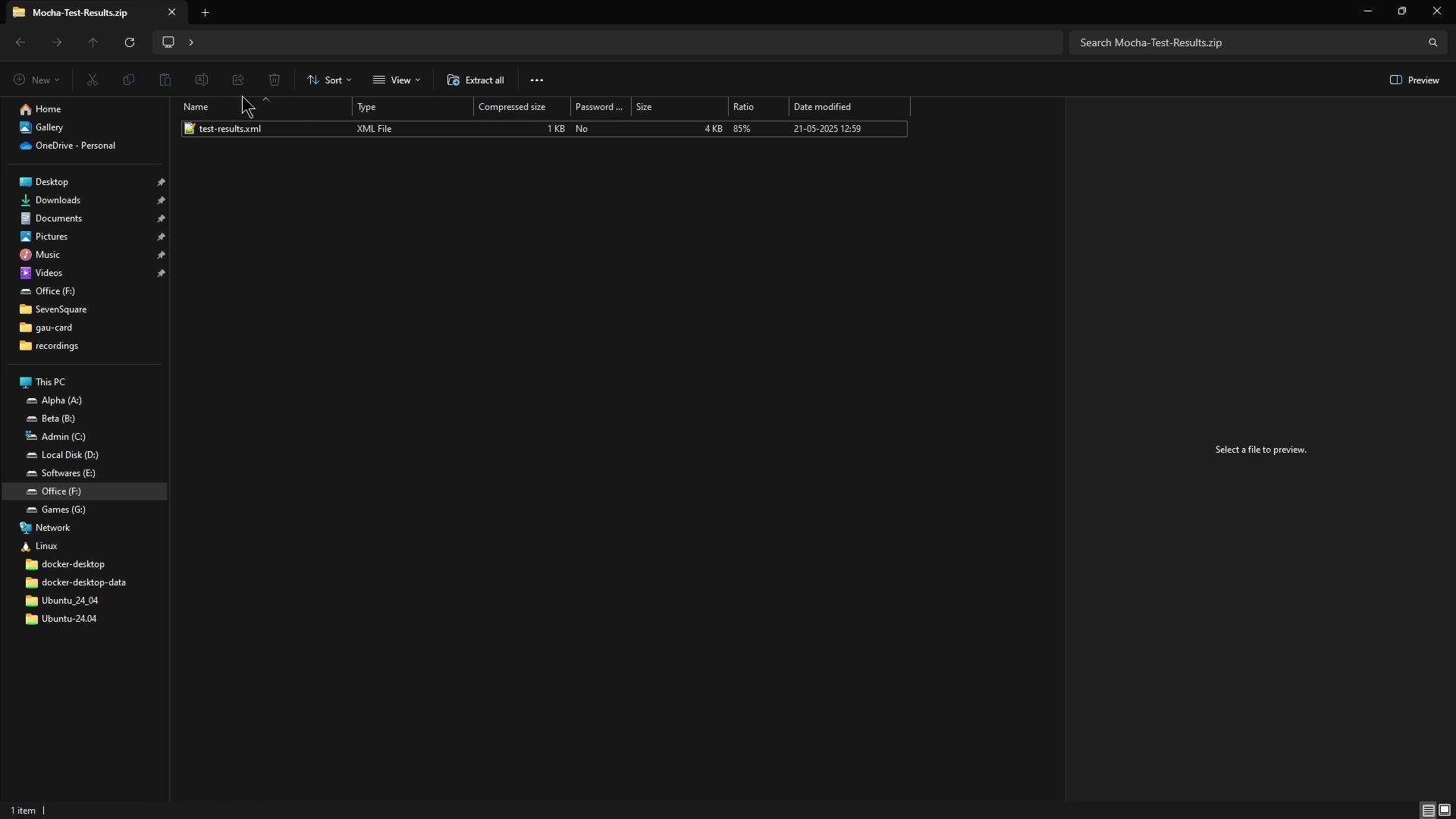Click the address bar path field
The height and width of the screenshot is (819, 1456).
608,42
